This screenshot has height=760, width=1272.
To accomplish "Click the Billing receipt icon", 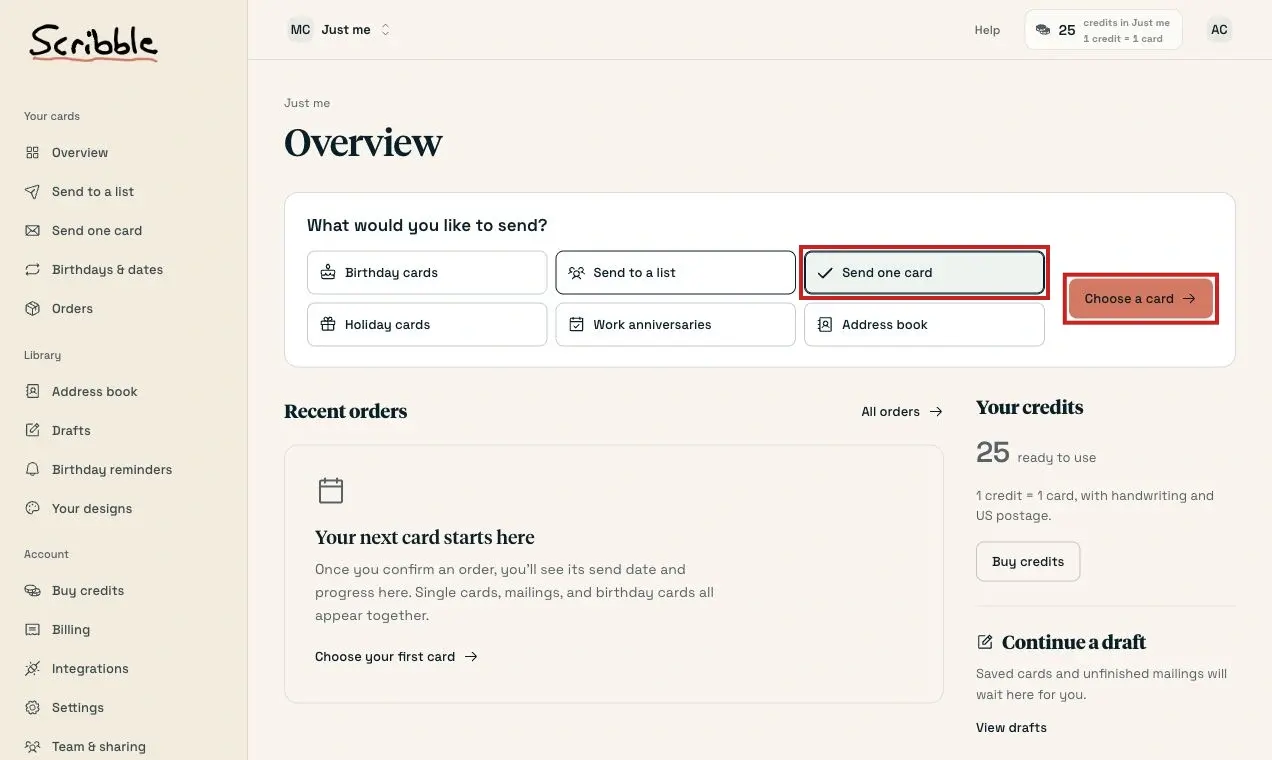I will tap(33, 630).
